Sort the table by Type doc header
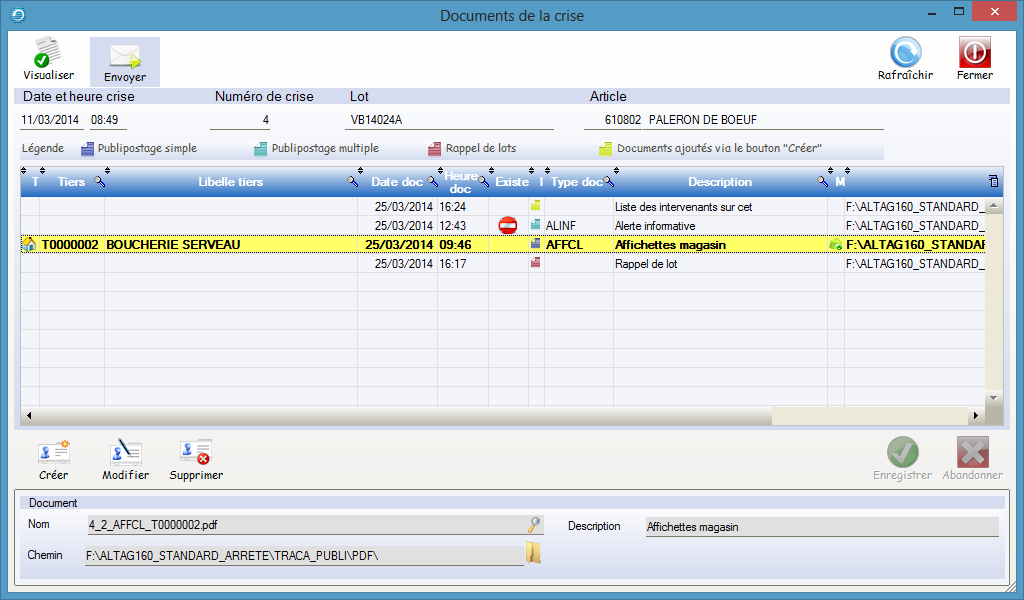Viewport: 1024px width, 600px height. coord(576,182)
